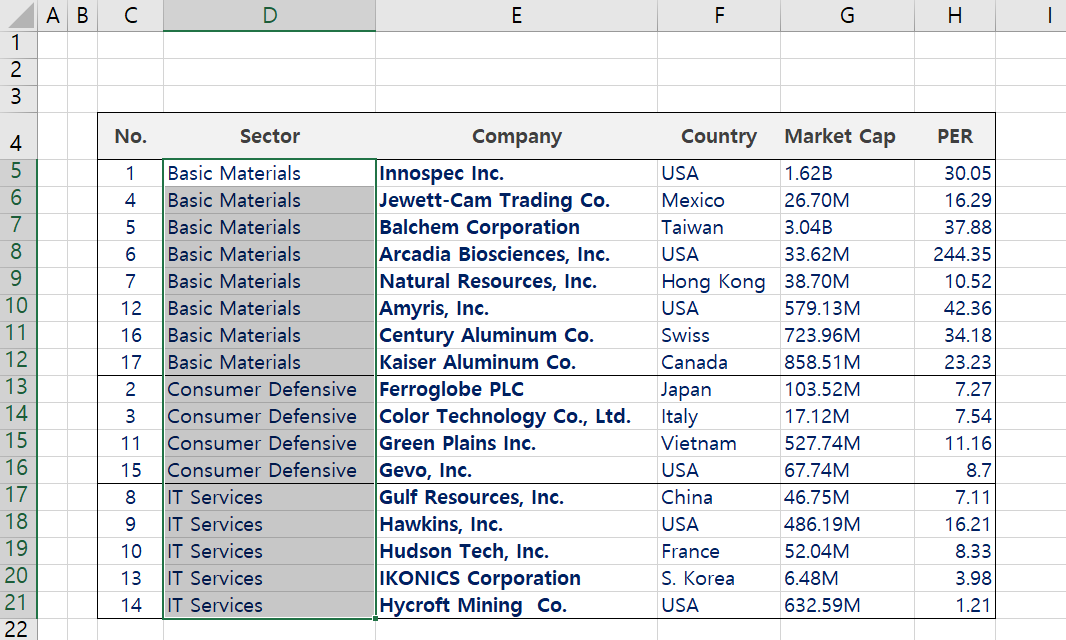Select the Gevo, Inc. cell

(x=517, y=470)
